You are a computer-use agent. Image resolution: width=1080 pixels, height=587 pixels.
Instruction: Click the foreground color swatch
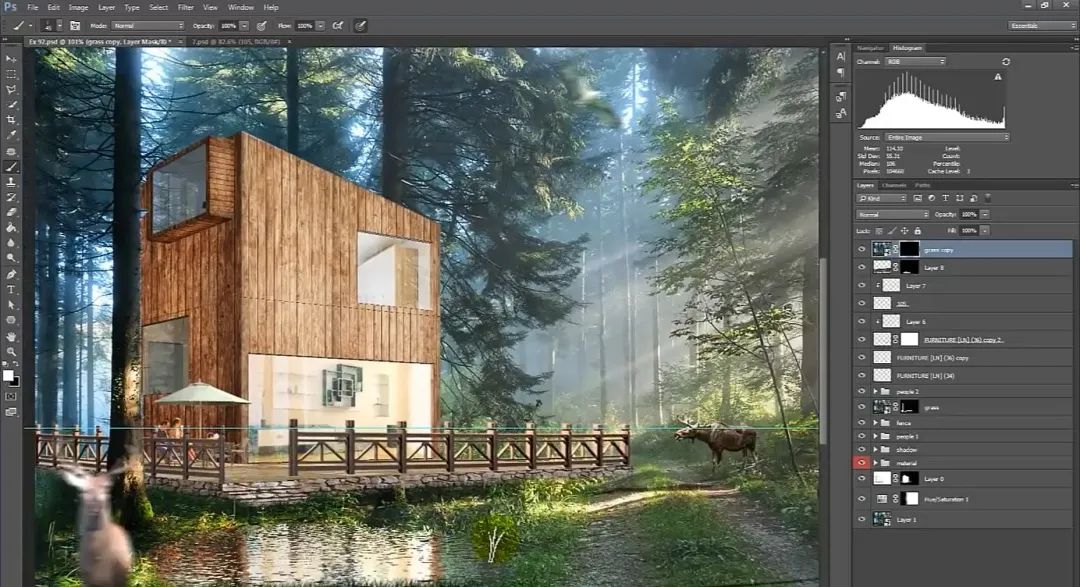(8, 376)
